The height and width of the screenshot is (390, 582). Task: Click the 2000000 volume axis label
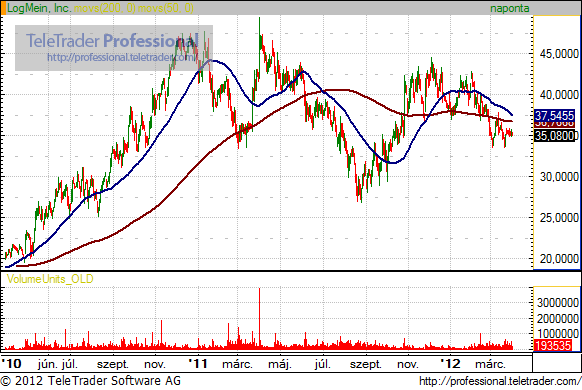pos(558,318)
